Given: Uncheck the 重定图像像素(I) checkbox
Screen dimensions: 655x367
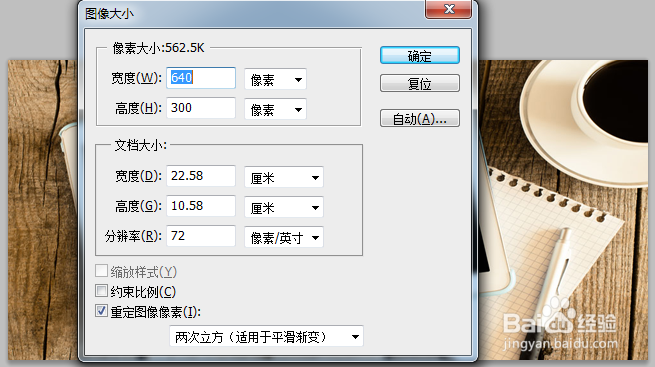Looking at the screenshot, I should click(x=102, y=311).
